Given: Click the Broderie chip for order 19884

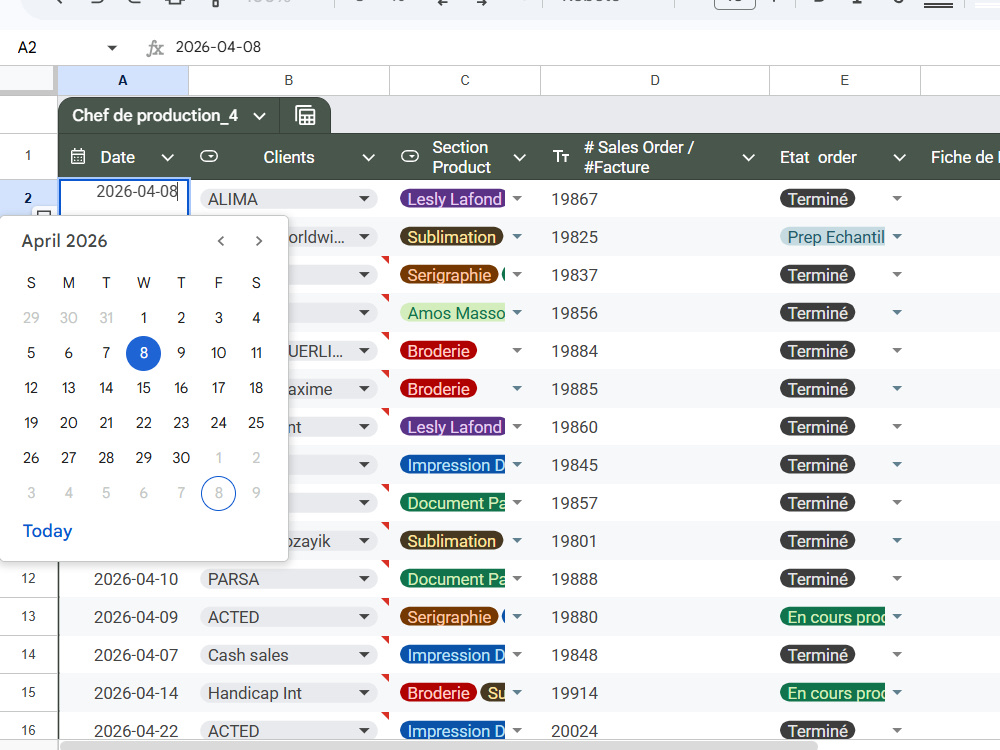Looking at the screenshot, I should tap(438, 351).
